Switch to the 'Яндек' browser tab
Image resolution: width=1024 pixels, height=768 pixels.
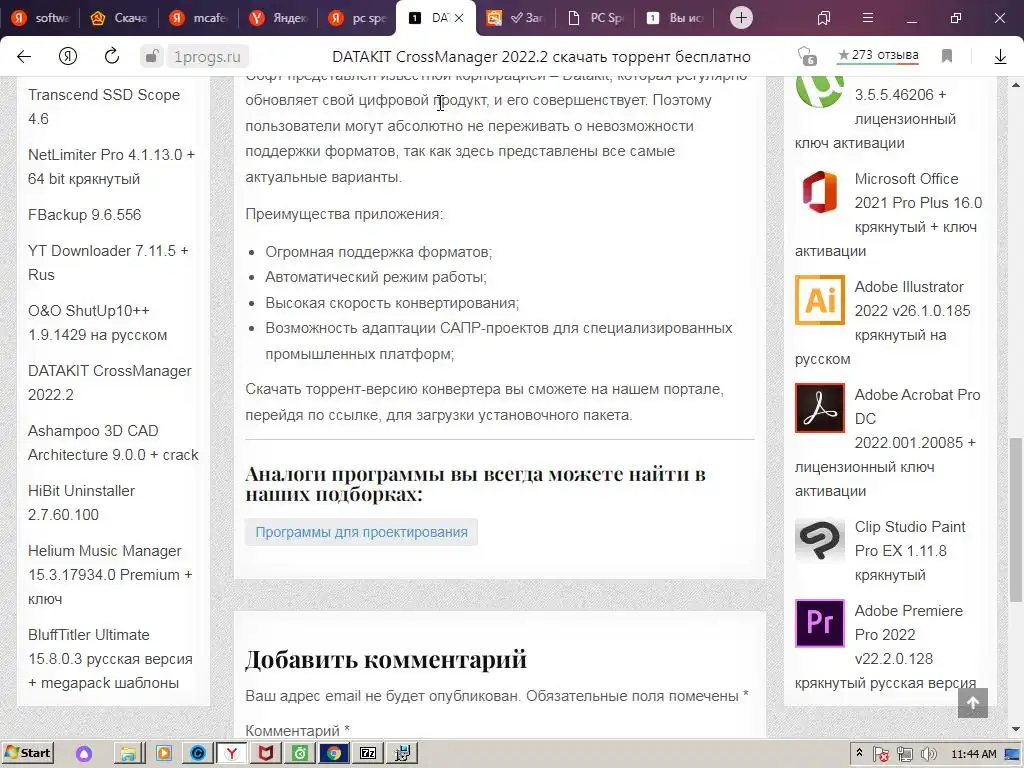click(x=278, y=18)
